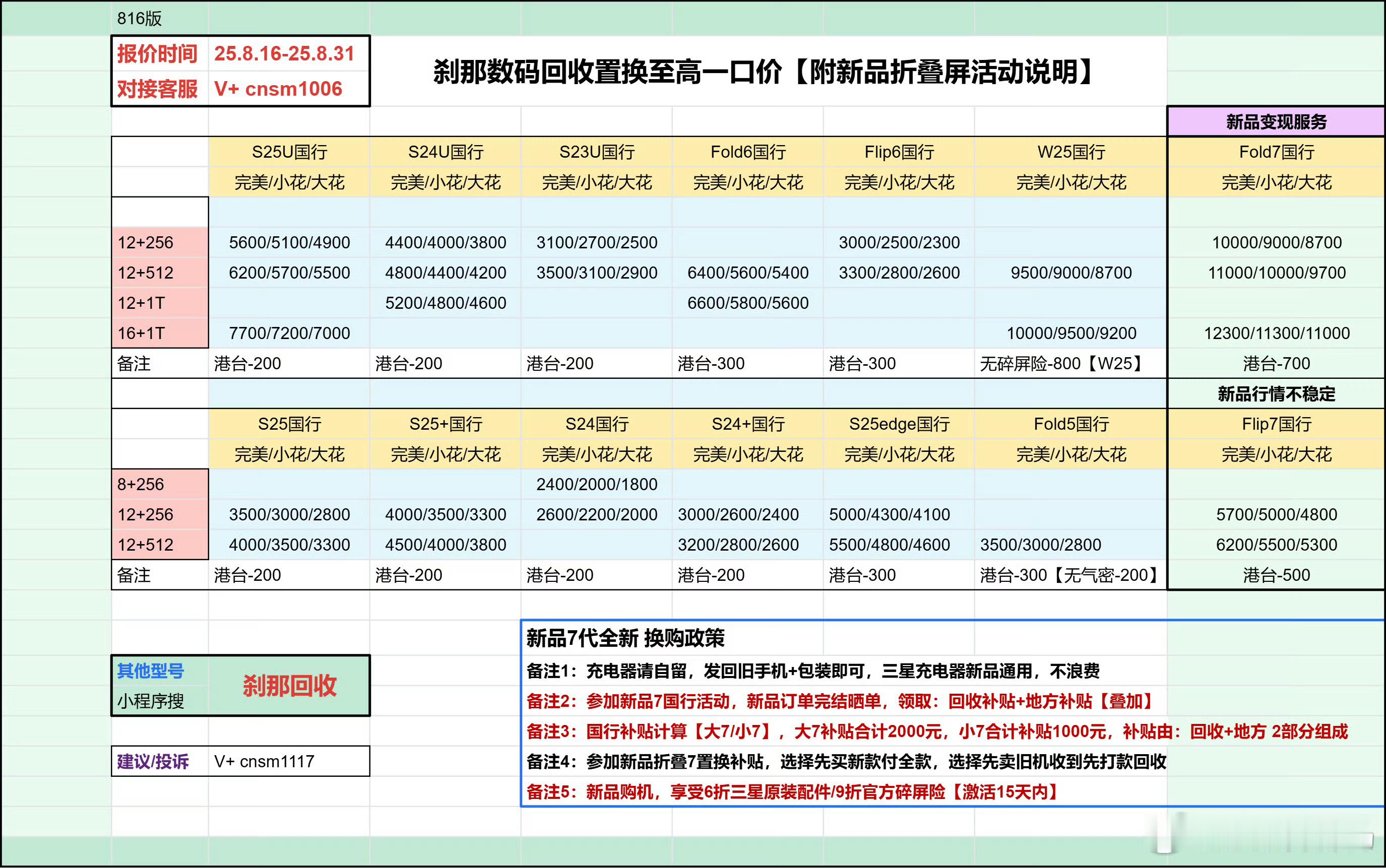The height and width of the screenshot is (868, 1386).
Task: Click the price cell '3500/3100/2900'
Action: (597, 273)
